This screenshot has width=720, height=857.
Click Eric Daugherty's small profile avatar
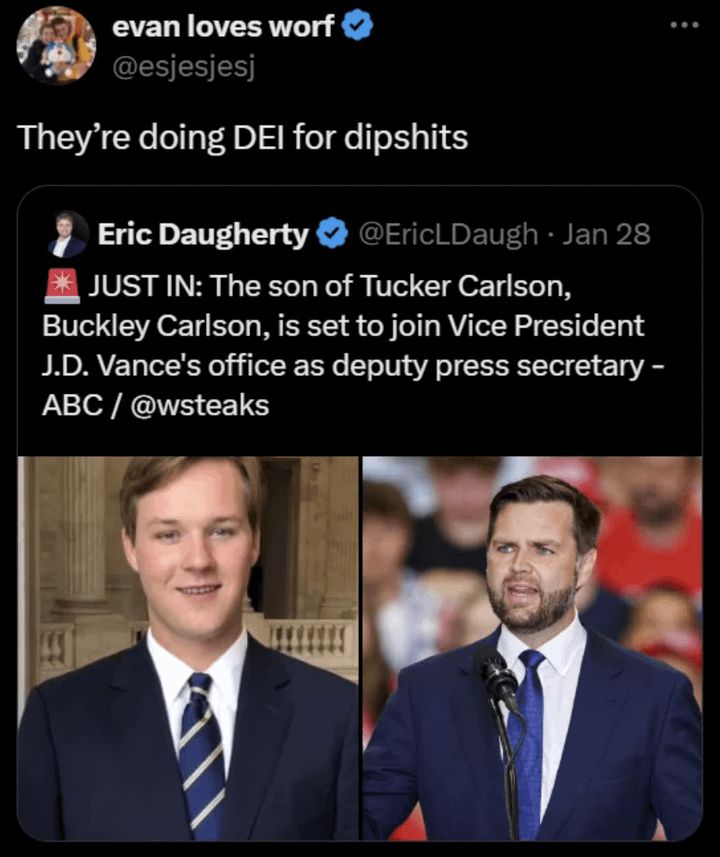[69, 234]
